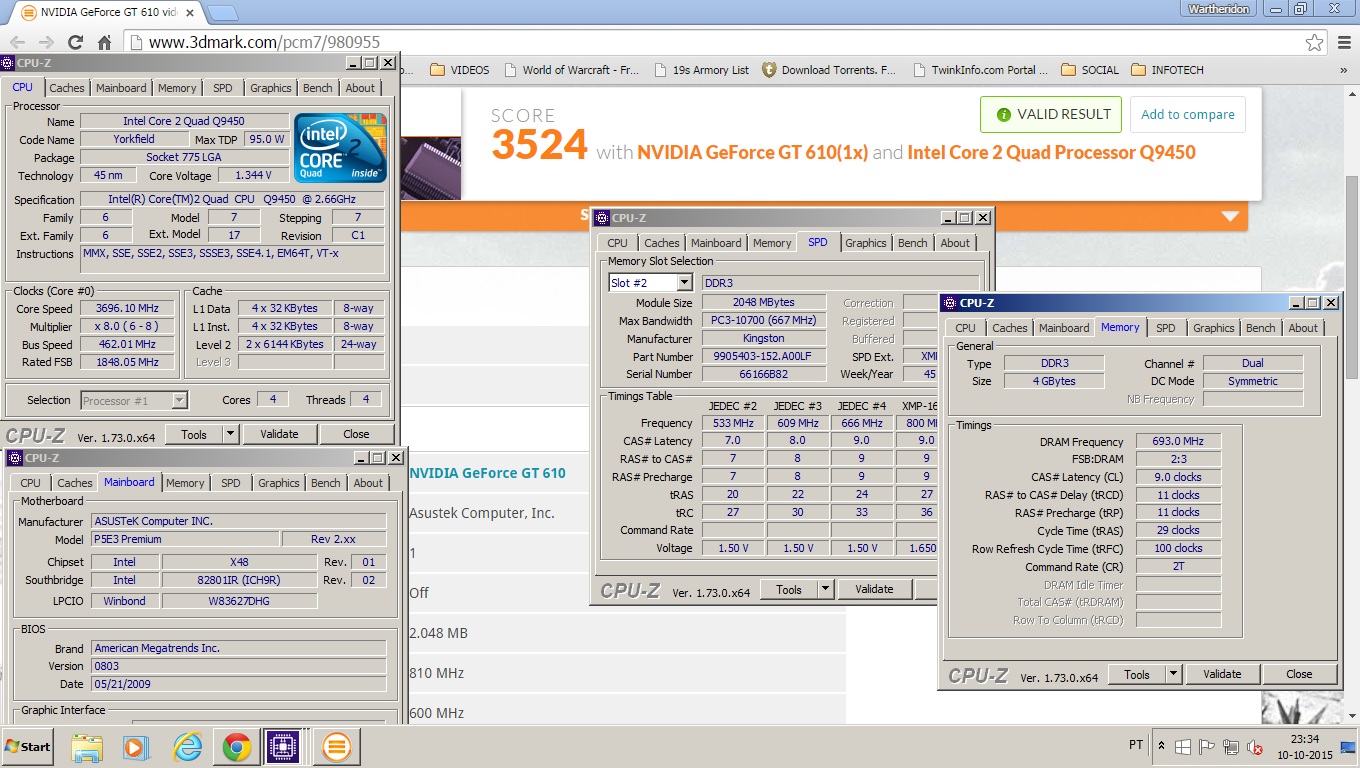1360x768 pixels.
Task: Click Part Number 9905403-152.A00LF field
Action: [x=763, y=356]
